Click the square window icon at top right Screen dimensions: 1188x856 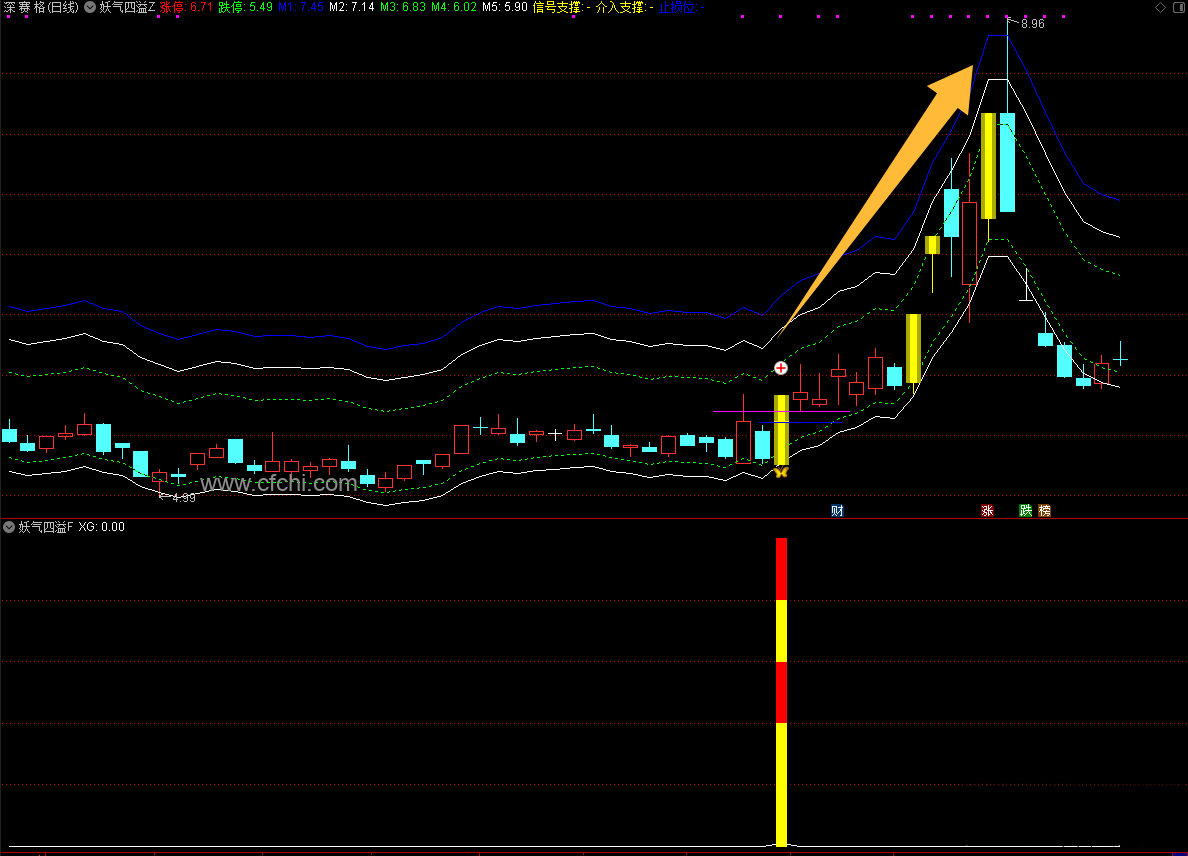pos(1179,8)
